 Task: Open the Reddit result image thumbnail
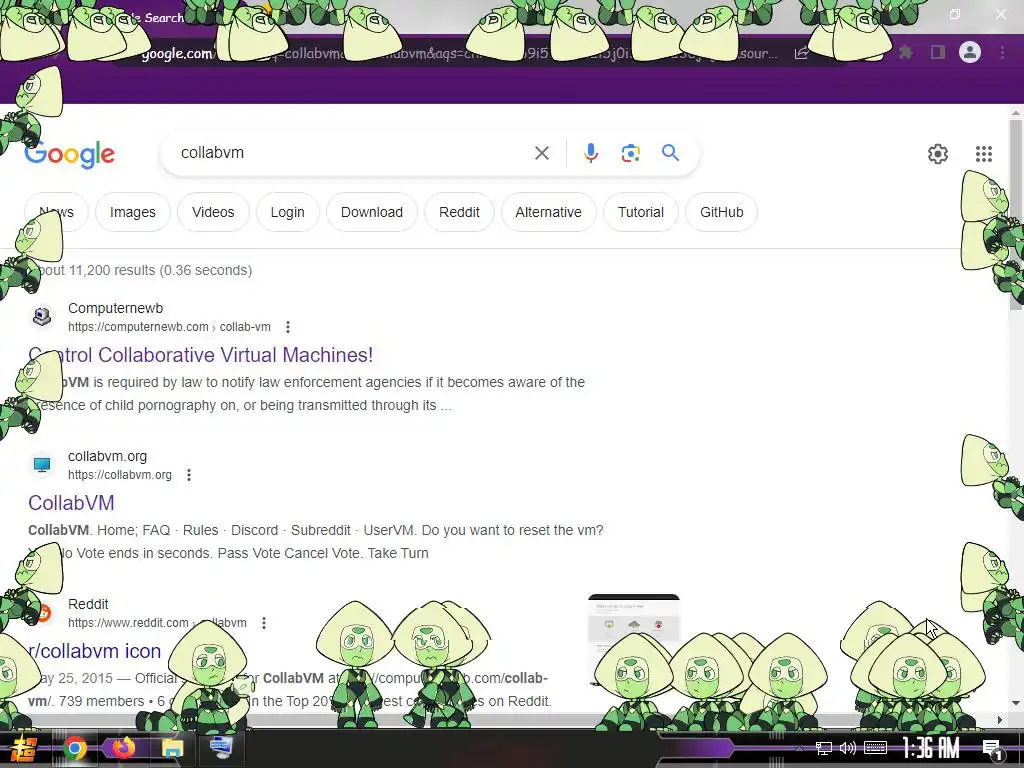click(x=633, y=640)
